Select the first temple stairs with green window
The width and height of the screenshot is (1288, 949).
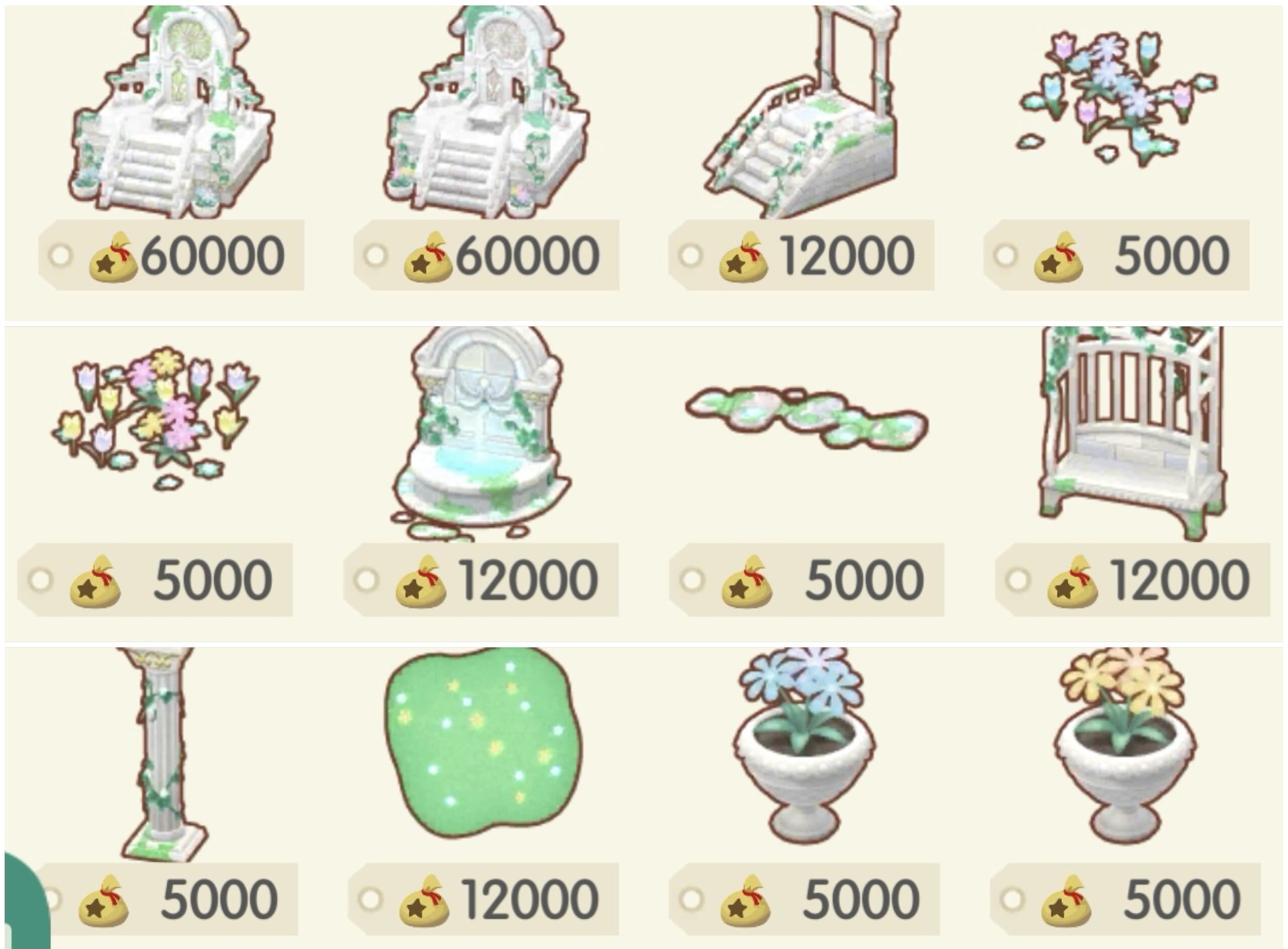pyautogui.click(x=171, y=112)
